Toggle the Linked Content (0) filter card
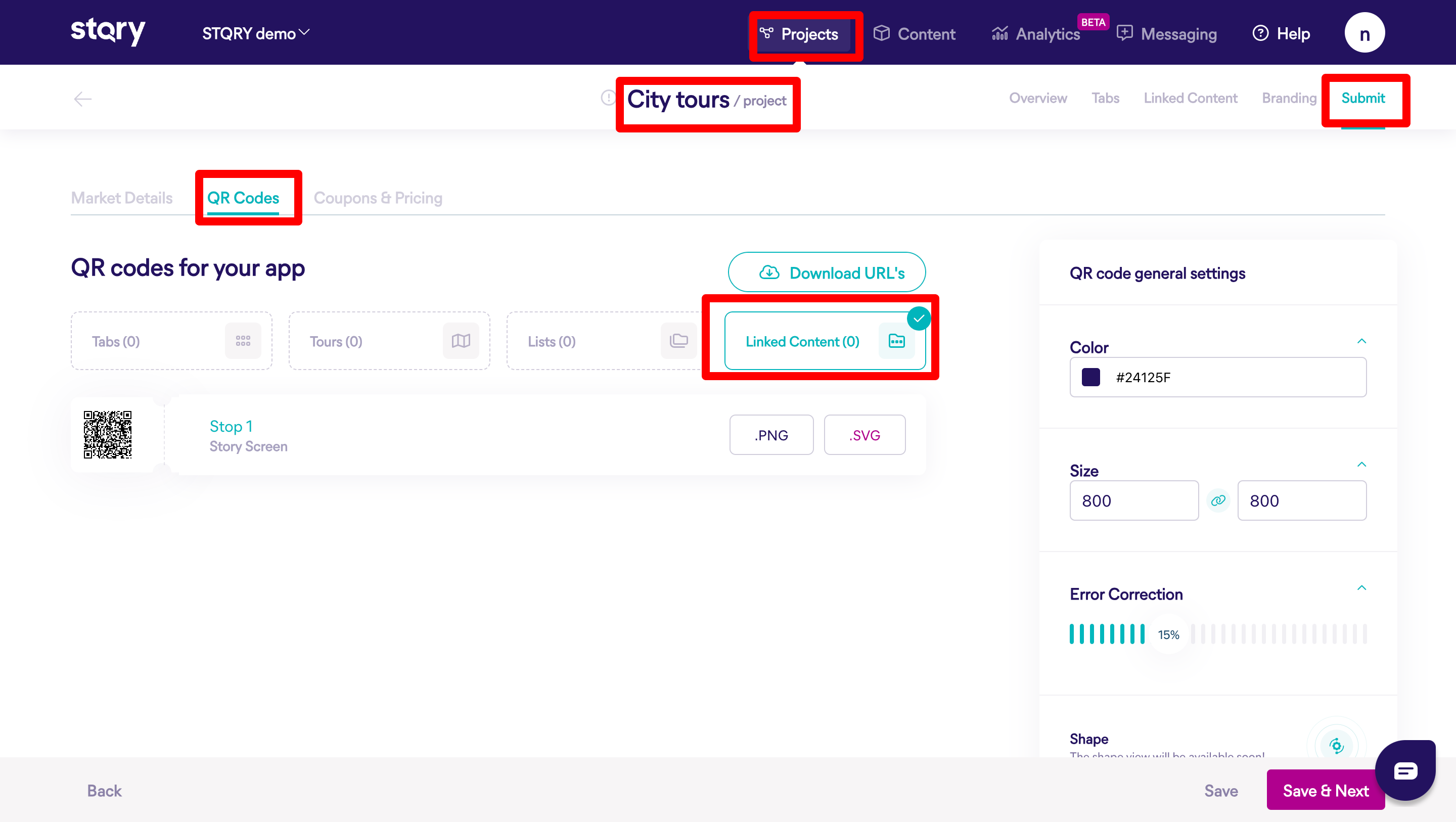Image resolution: width=1456 pixels, height=822 pixels. click(x=824, y=341)
